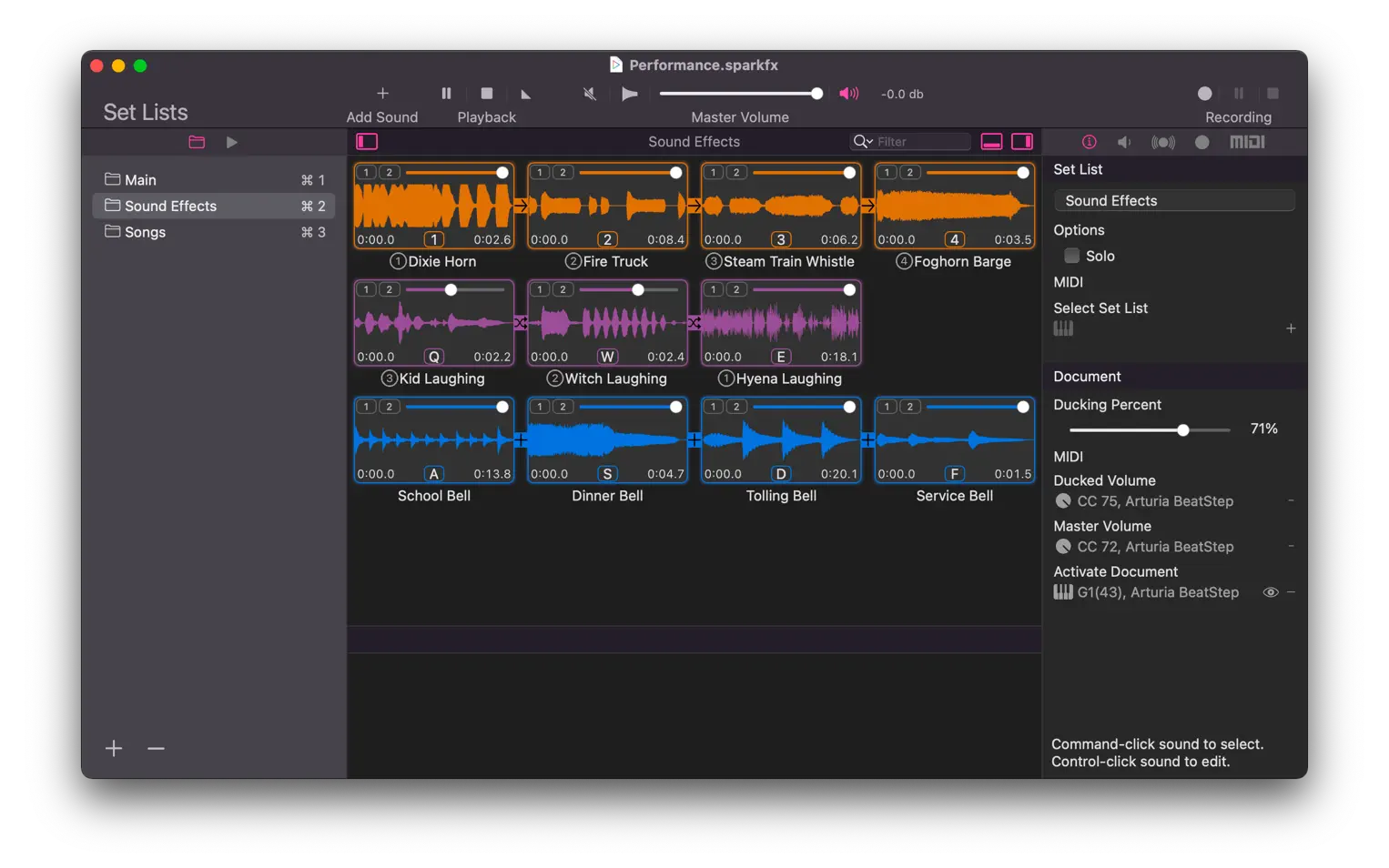The image size is (1389, 868).
Task: Toggle the right inspector panel icon
Action: click(x=1022, y=141)
